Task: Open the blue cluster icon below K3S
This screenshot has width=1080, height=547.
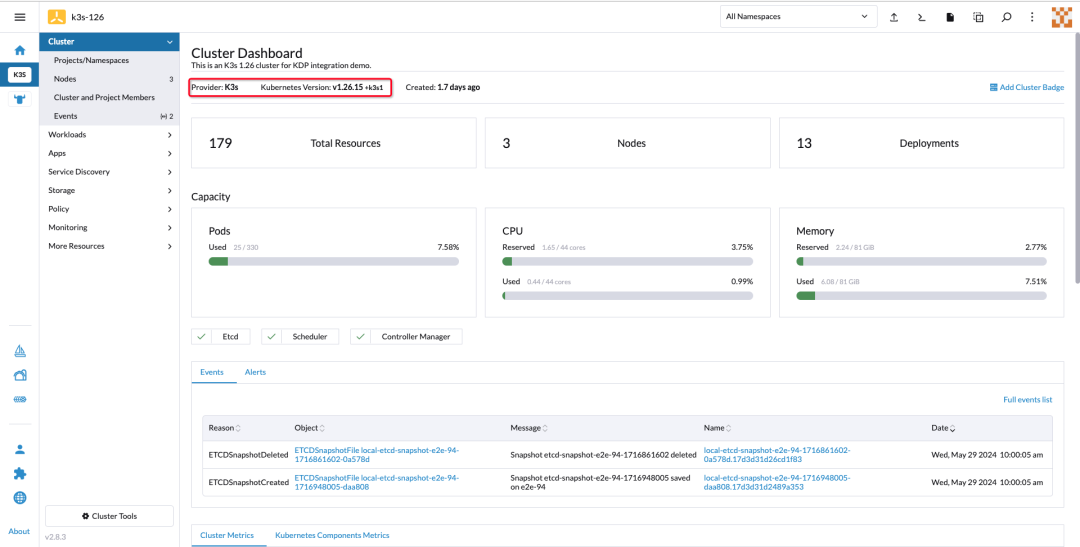Action: pos(20,99)
